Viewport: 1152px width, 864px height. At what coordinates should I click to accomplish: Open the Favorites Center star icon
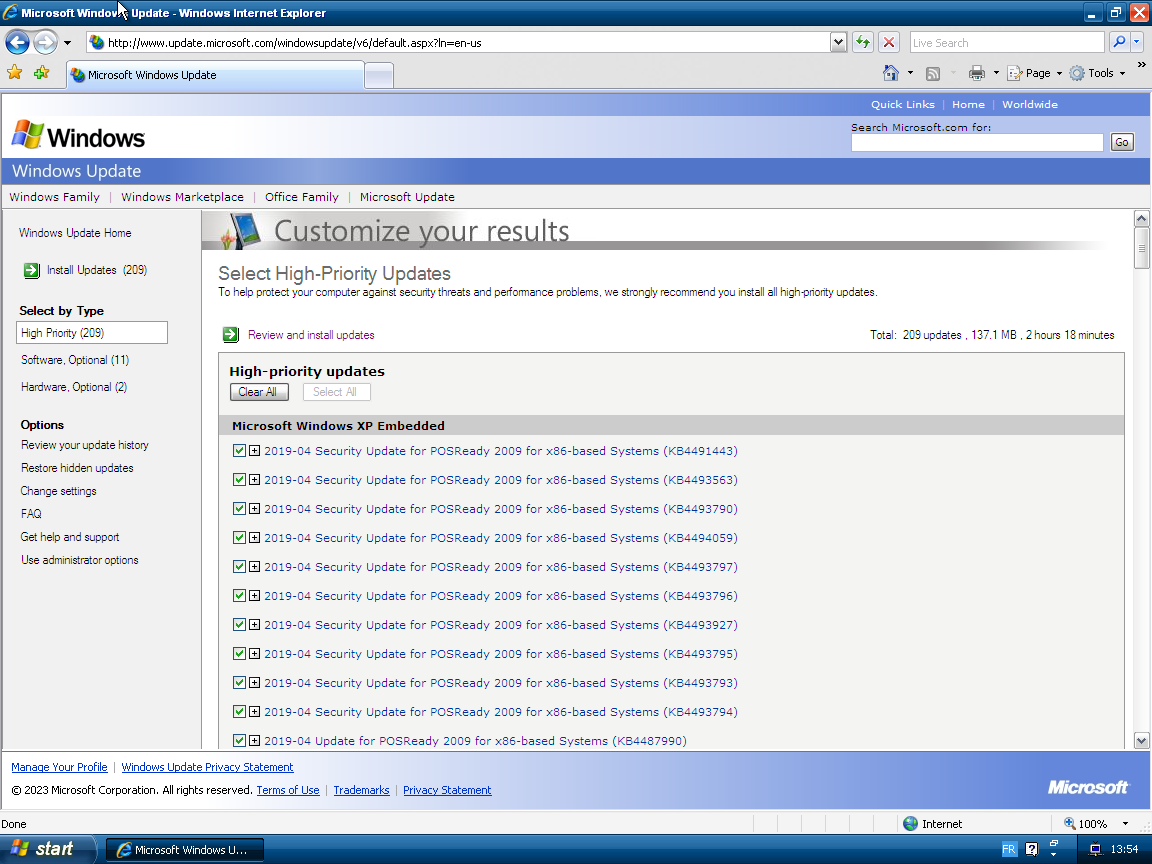(x=15, y=73)
